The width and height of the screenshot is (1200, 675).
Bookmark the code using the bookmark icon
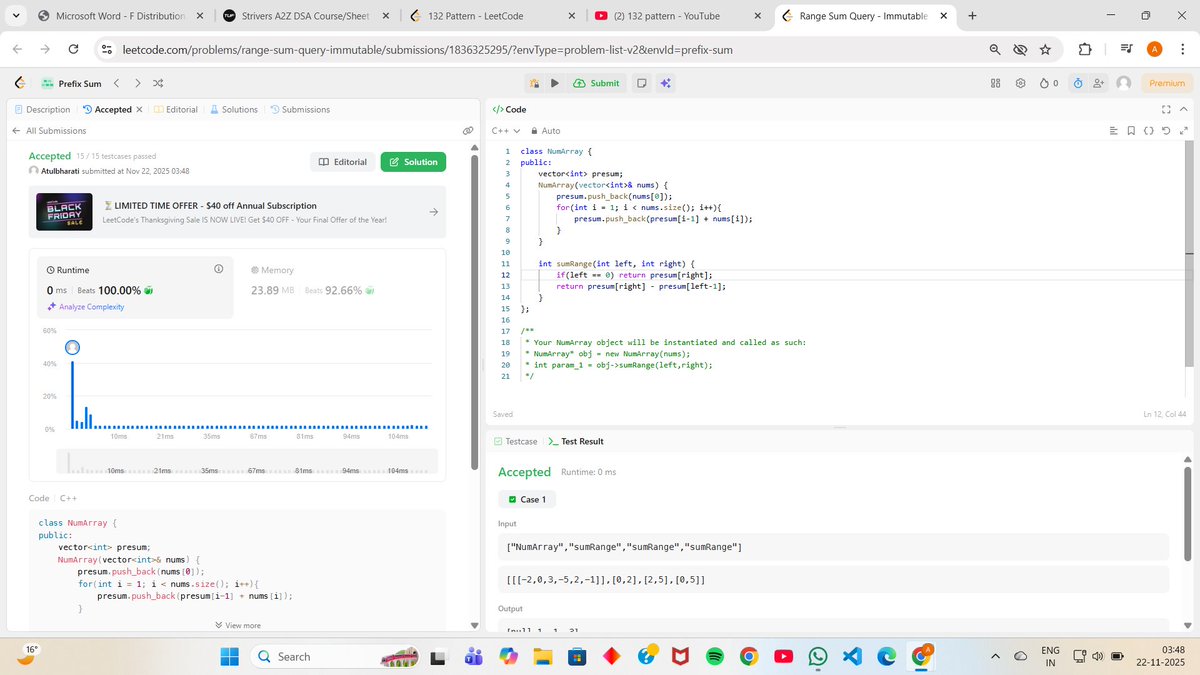(1131, 130)
